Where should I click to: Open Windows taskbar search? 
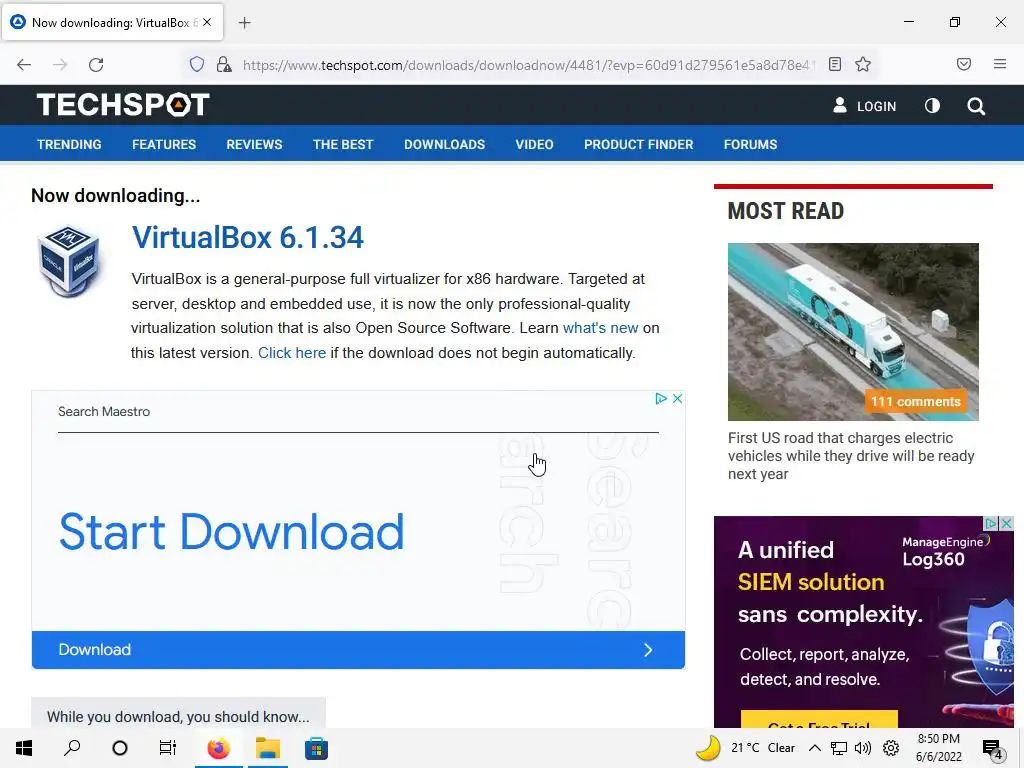point(72,748)
